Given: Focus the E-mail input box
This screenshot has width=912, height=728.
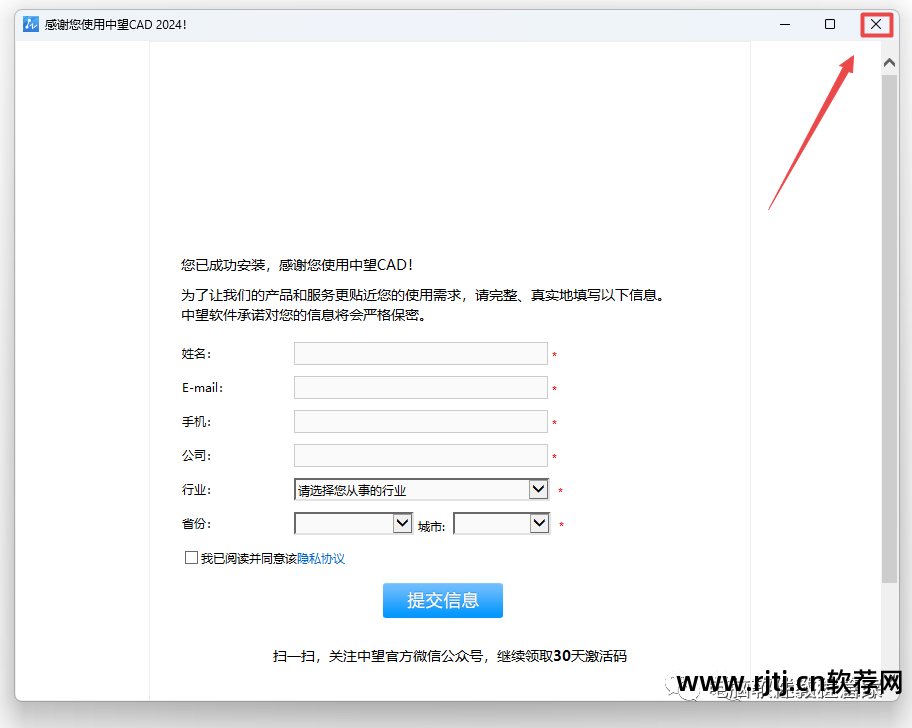Looking at the screenshot, I should pyautogui.click(x=420, y=387).
